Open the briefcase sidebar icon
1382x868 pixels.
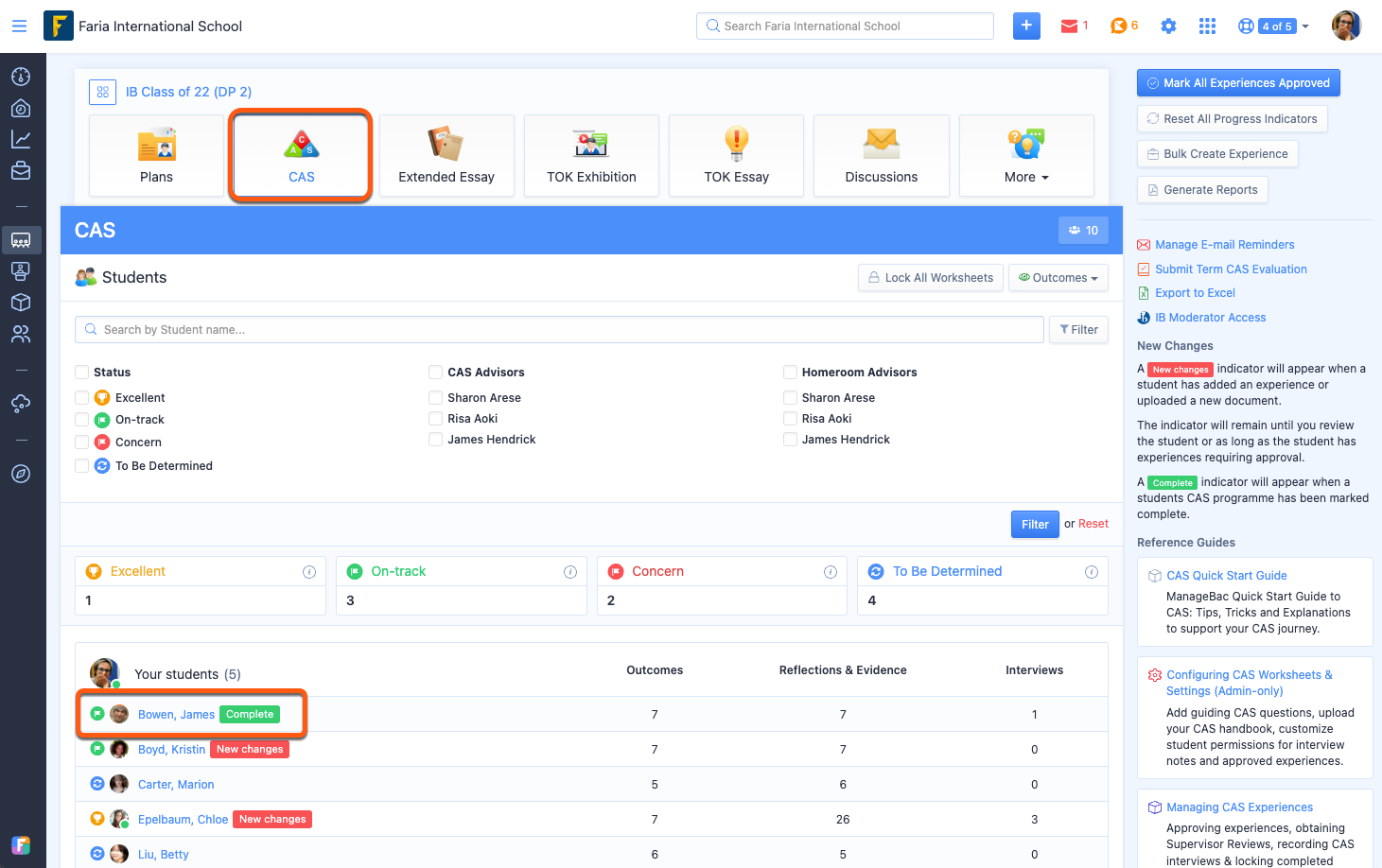(x=21, y=171)
